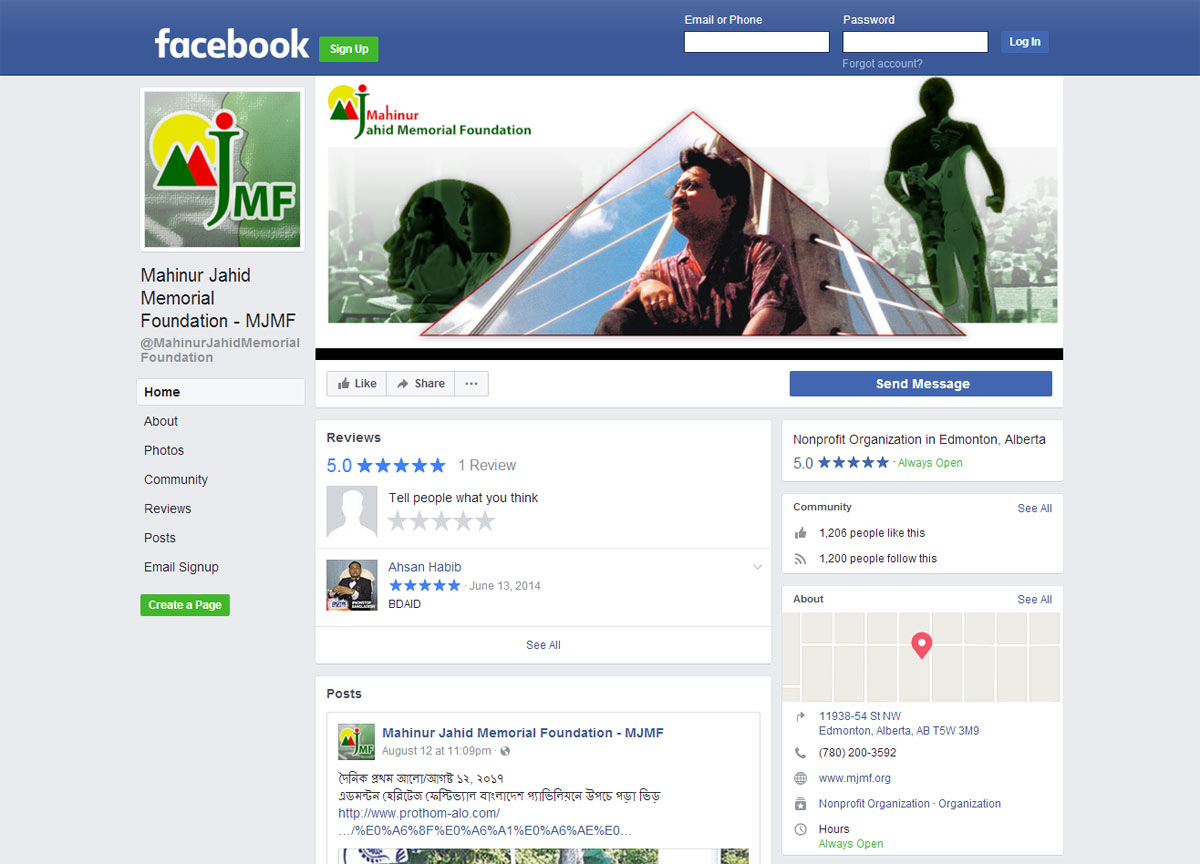Click into the Email or Phone field
The height and width of the screenshot is (864, 1200).
tap(756, 42)
